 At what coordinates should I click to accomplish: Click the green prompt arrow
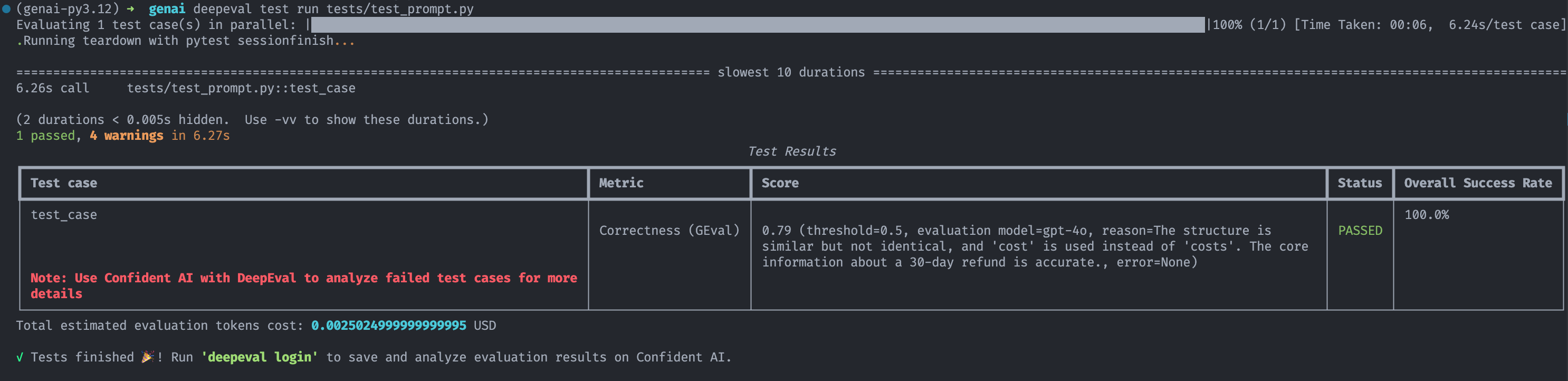point(130,9)
